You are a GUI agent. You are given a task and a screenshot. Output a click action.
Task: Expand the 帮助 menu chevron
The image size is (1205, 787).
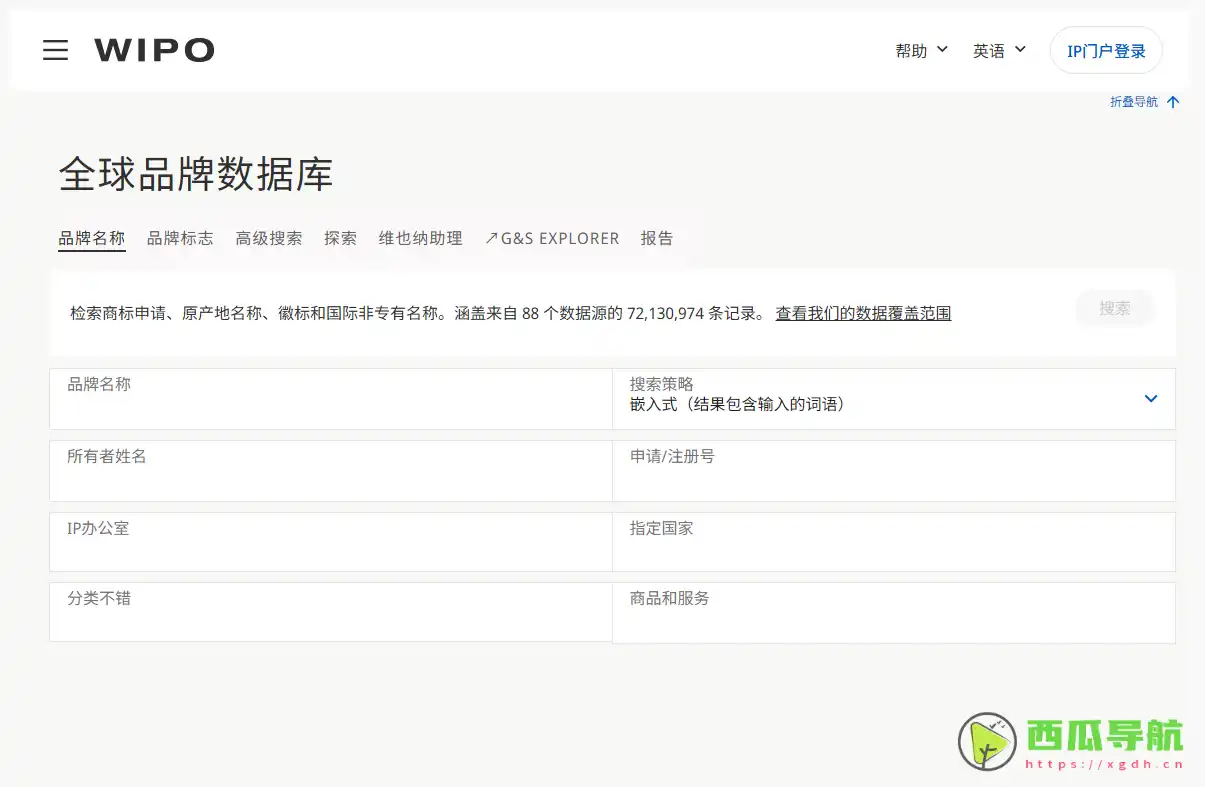[x=944, y=50]
